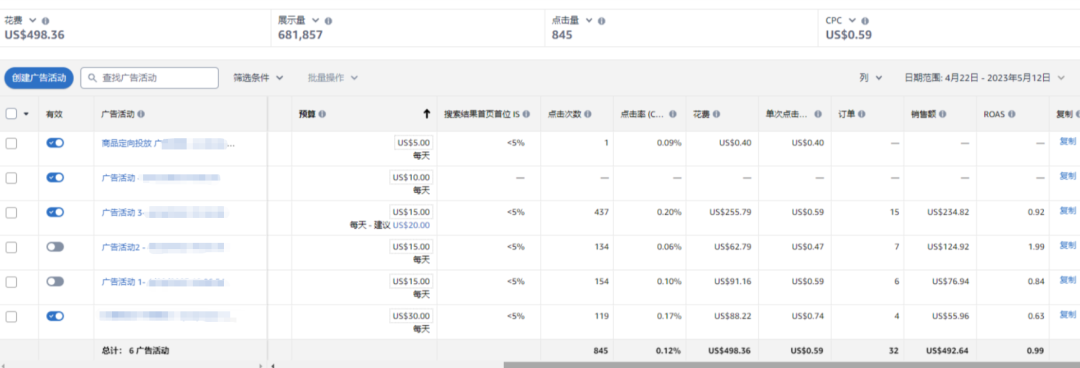The image size is (1080, 368).
Task: Expand the 列 columns dropdown
Action: (871, 78)
